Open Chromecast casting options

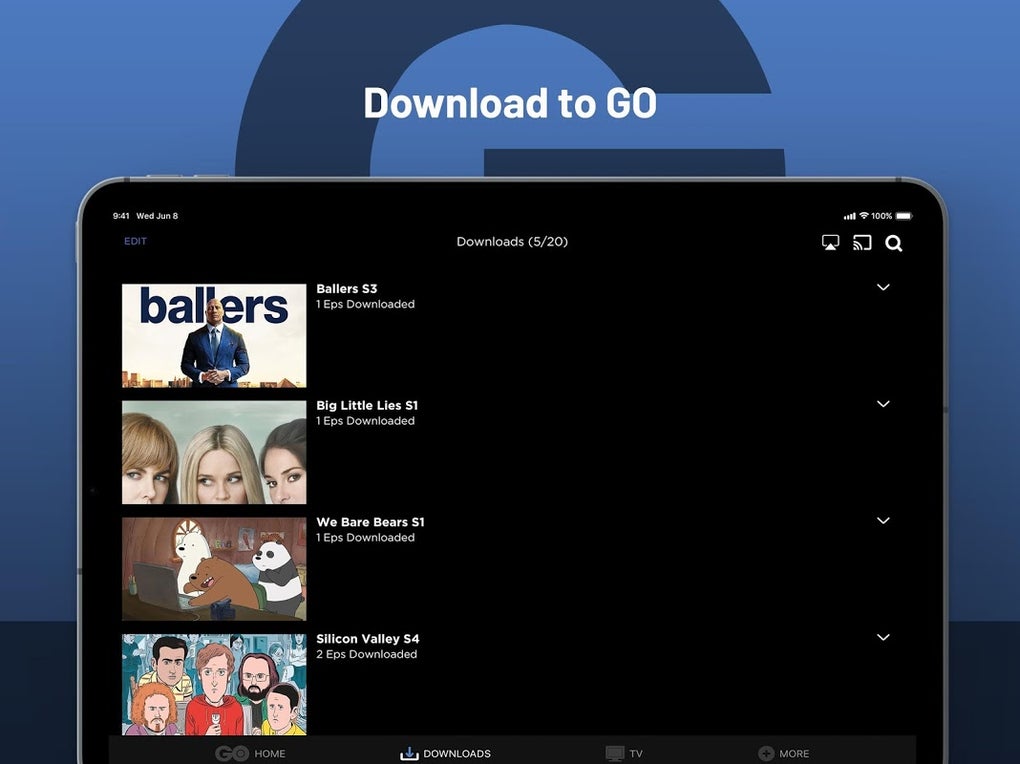click(862, 242)
